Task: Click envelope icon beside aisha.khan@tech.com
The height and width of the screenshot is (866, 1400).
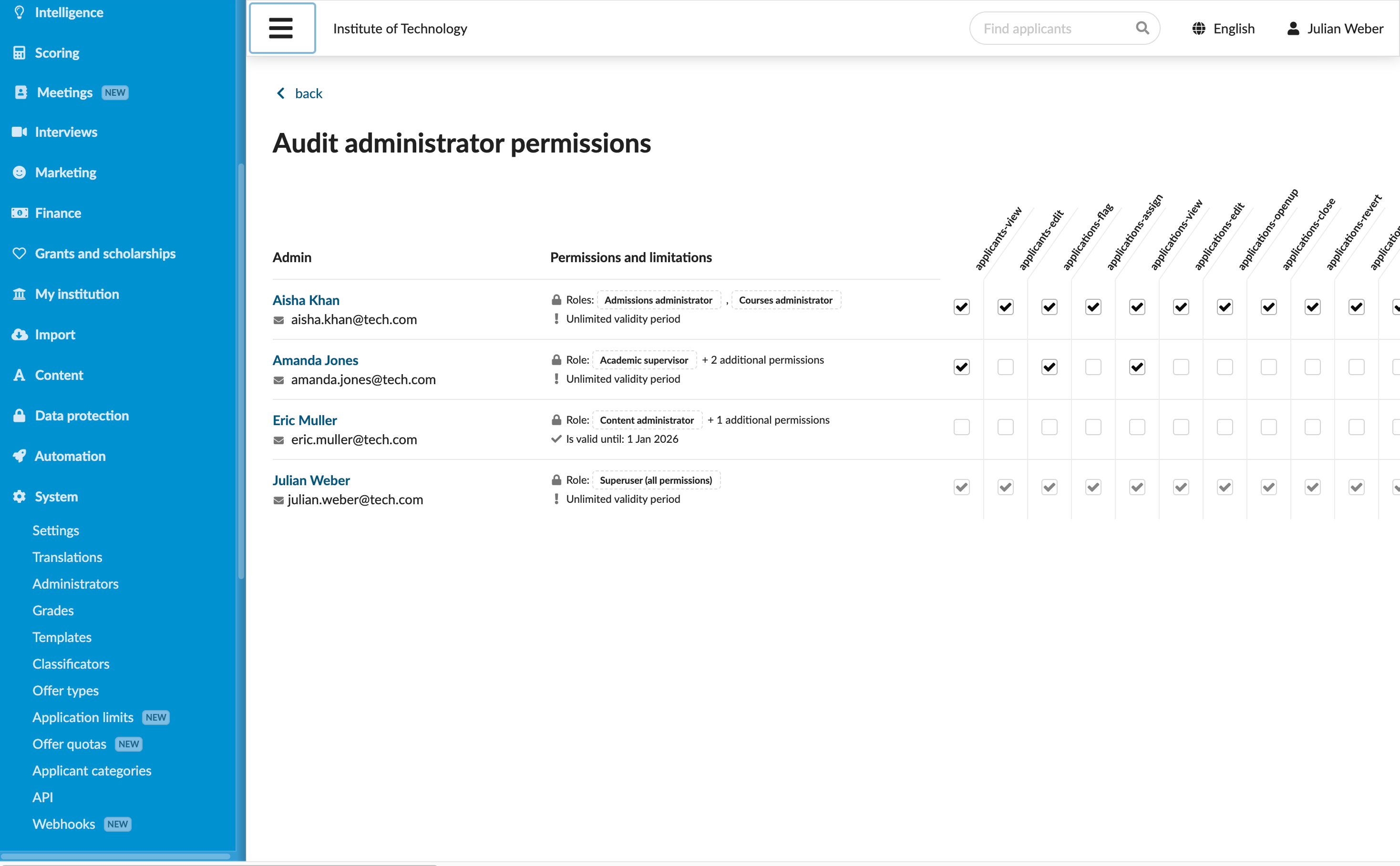Action: coord(278,320)
